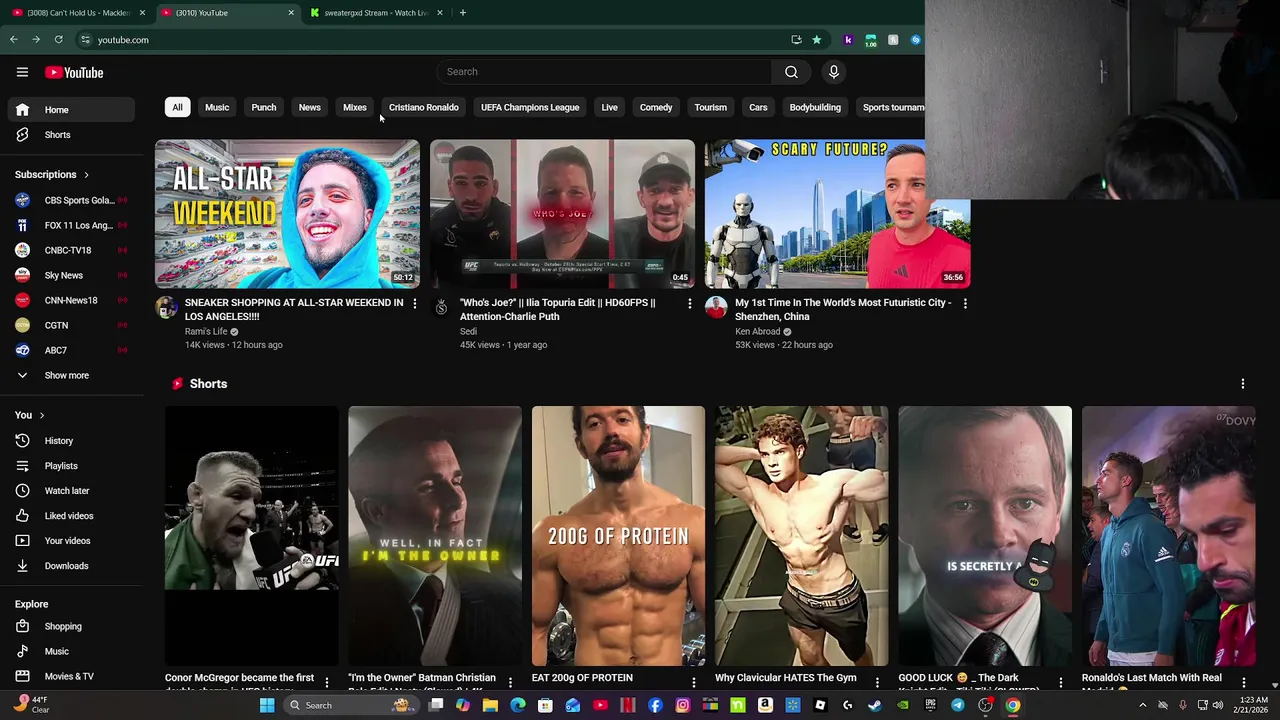Select the All filter chip
The width and height of the screenshot is (1280, 720).
(177, 107)
